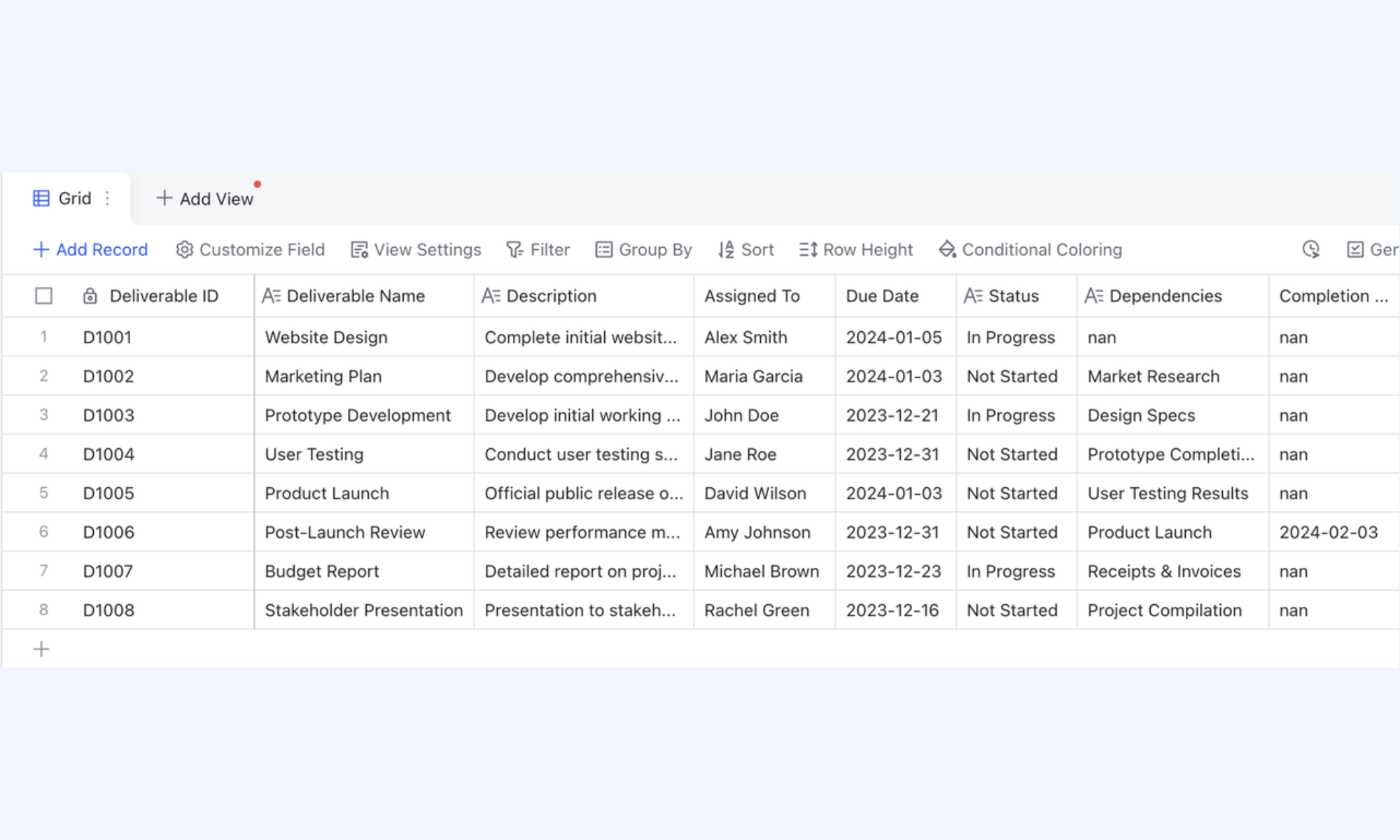Image resolution: width=1400 pixels, height=840 pixels.
Task: Open Conditional Coloring settings
Action: click(x=1030, y=250)
